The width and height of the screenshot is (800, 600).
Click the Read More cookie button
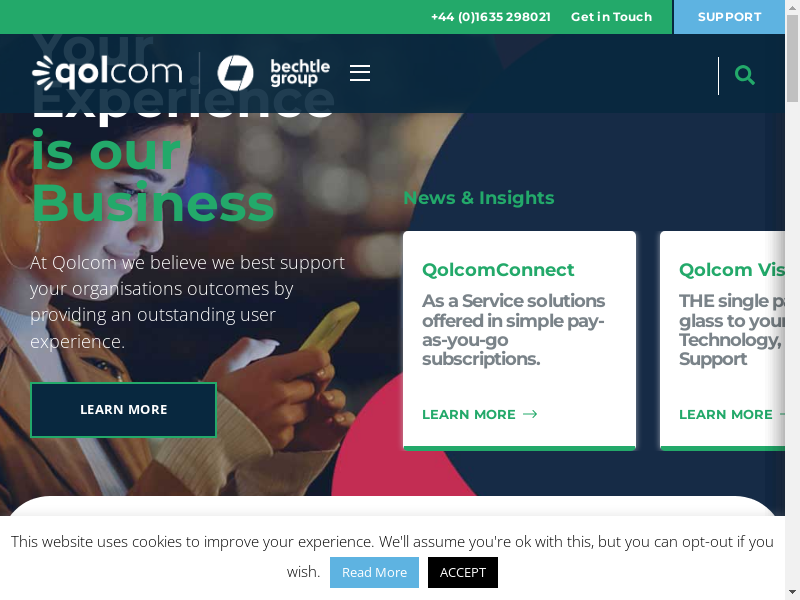(x=374, y=572)
